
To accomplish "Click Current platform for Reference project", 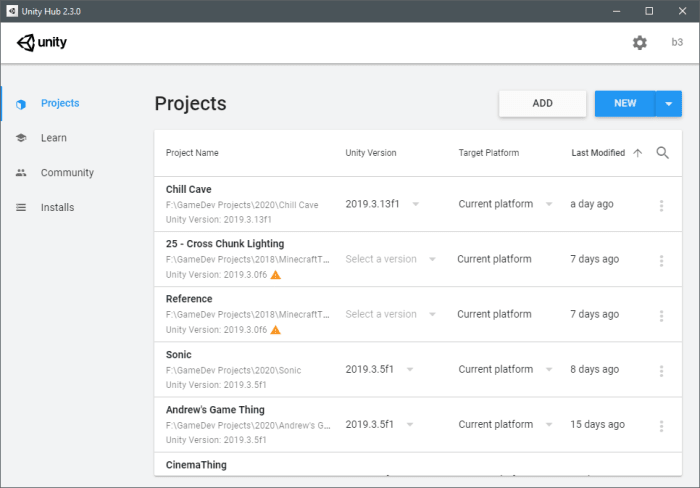I will coord(494,314).
